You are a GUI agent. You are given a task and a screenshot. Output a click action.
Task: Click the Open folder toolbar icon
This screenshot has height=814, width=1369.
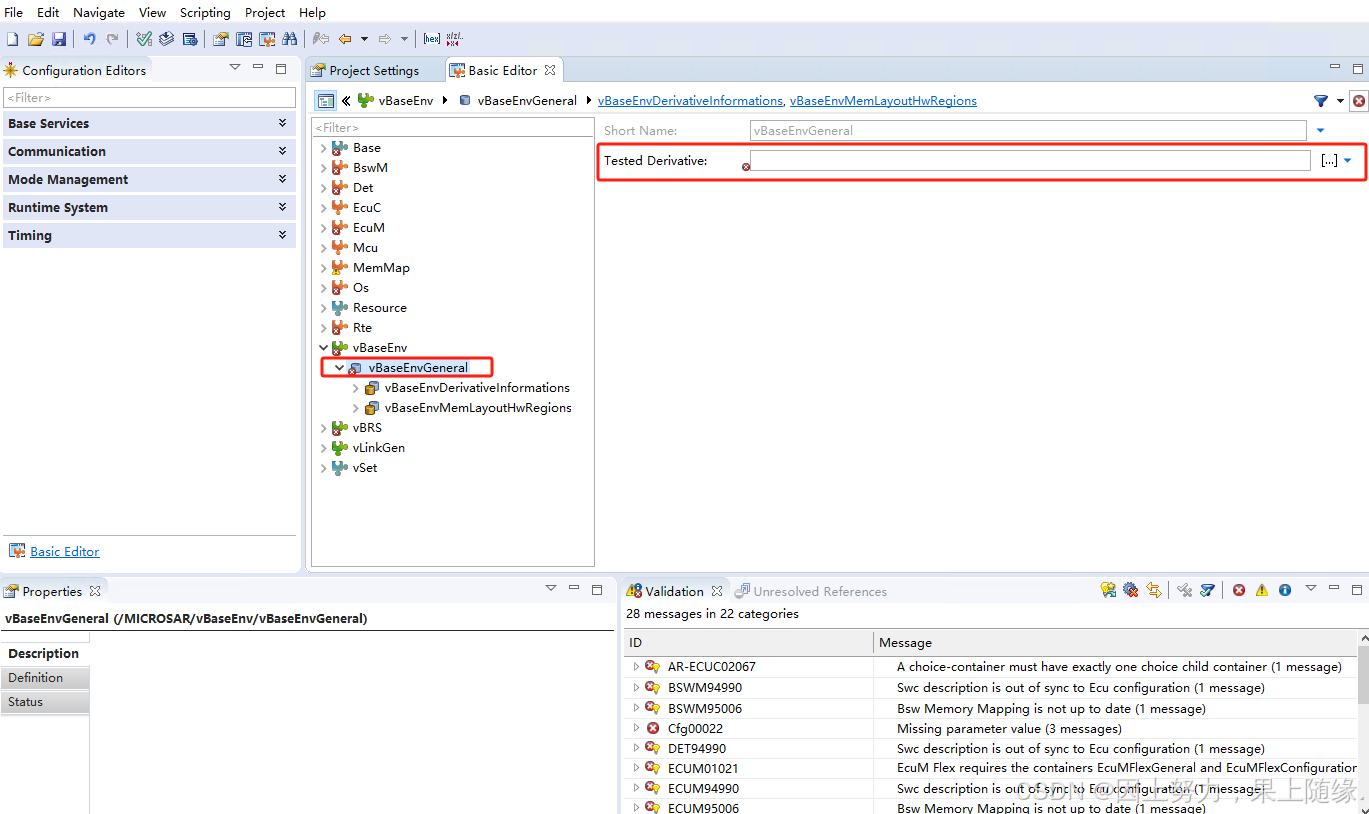[x=35, y=39]
